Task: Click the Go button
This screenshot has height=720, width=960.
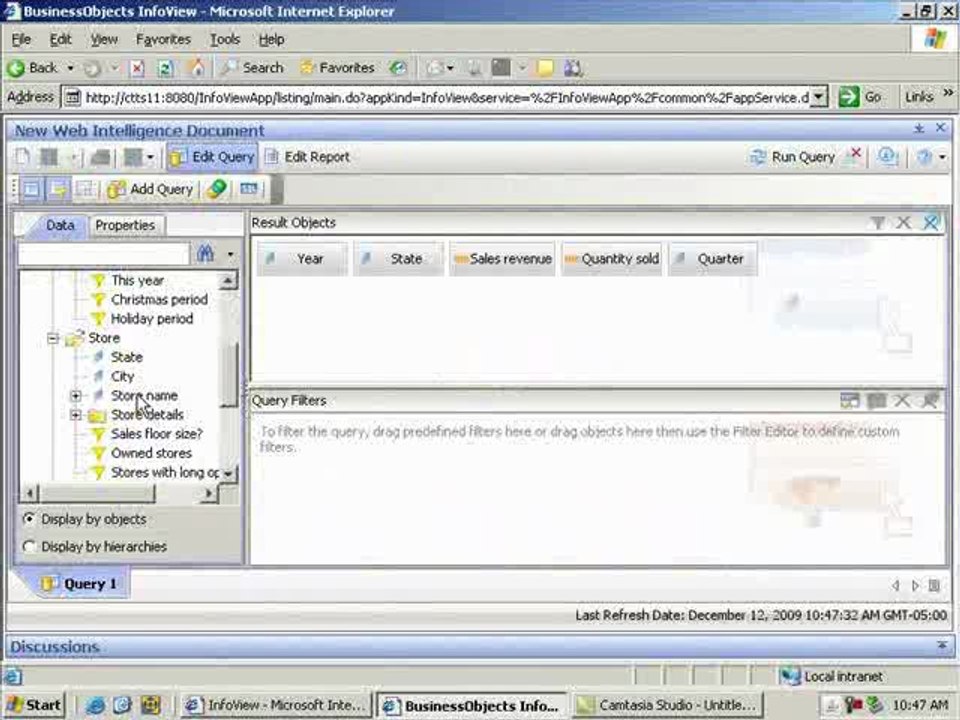Action: pos(860,97)
